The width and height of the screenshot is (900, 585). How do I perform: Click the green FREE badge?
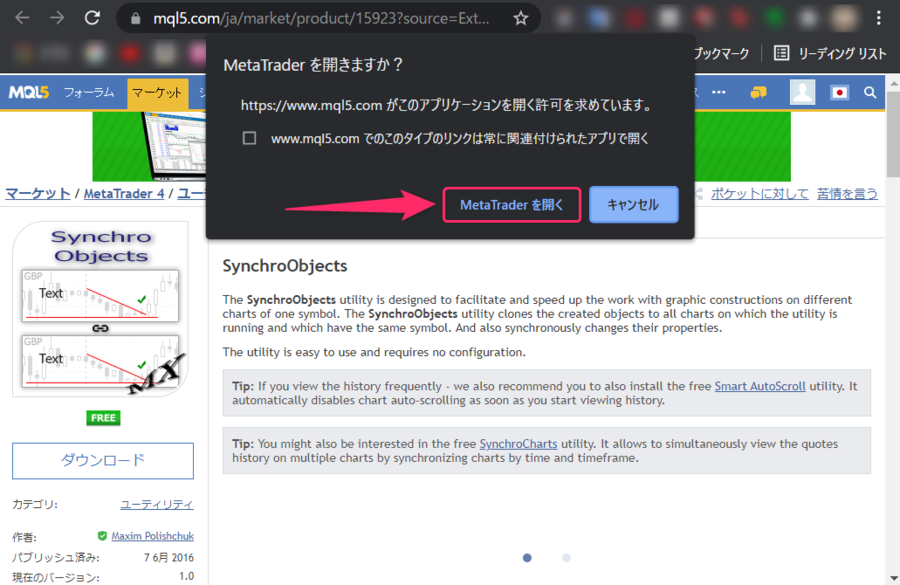coord(103,418)
